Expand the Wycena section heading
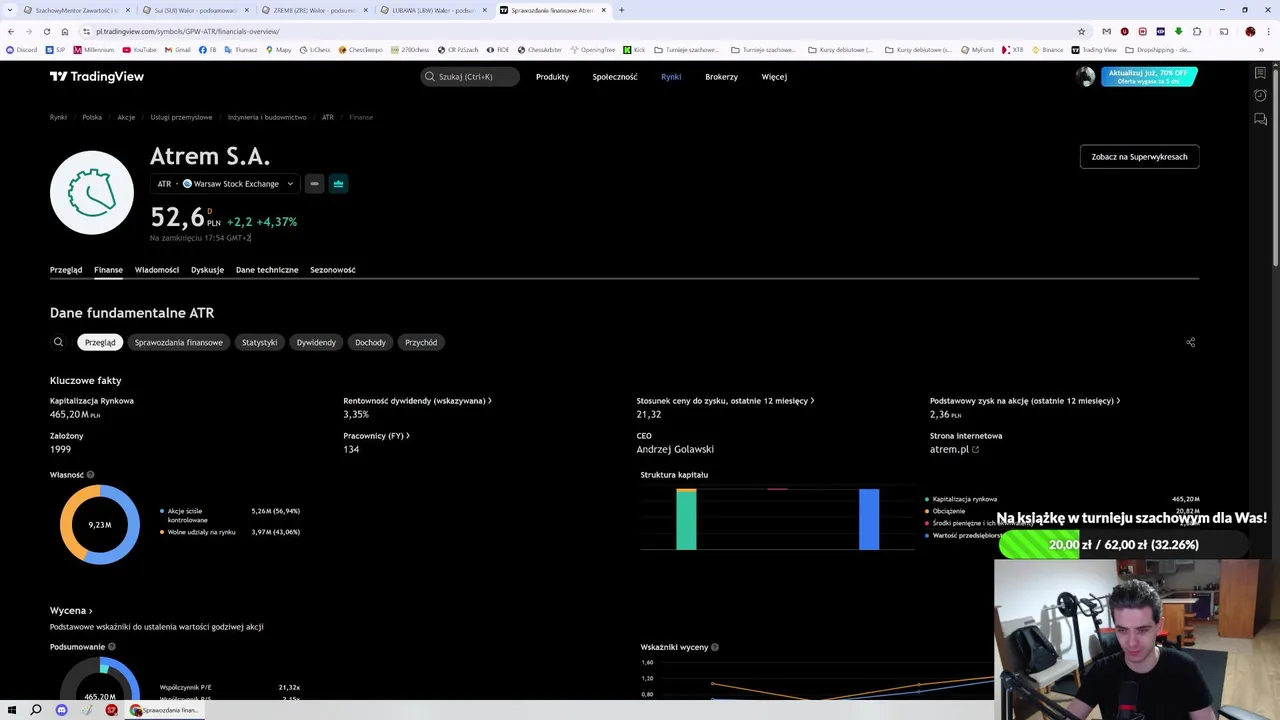Image resolution: width=1280 pixels, height=720 pixels. tap(71, 610)
